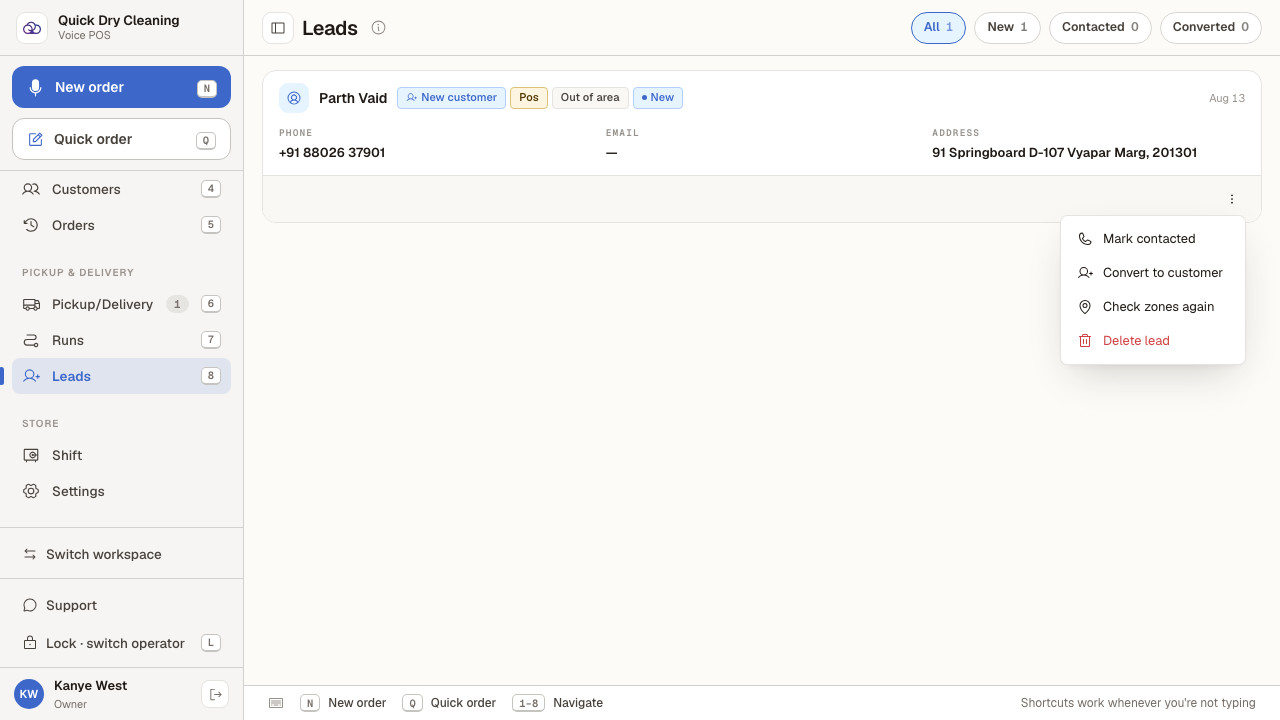Click the Out of area tag
The image size is (1280, 720).
(x=590, y=98)
